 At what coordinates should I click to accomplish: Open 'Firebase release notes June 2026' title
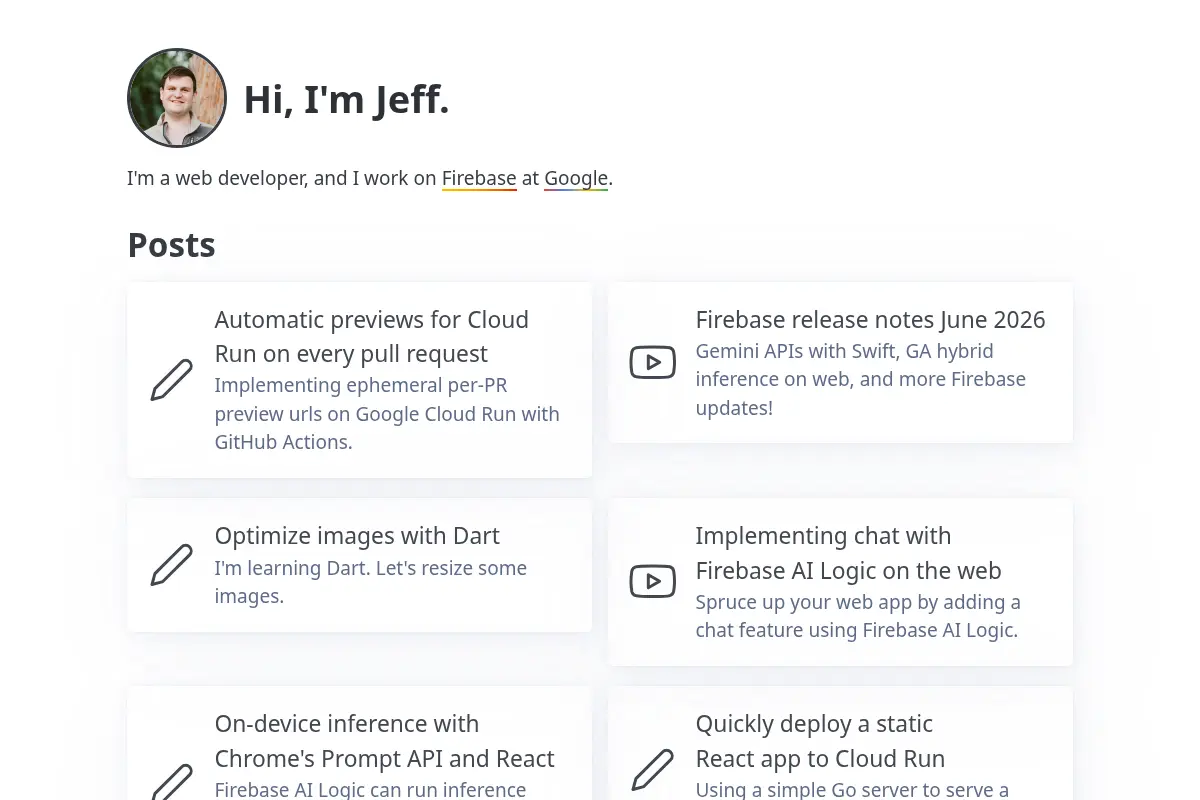pos(870,320)
